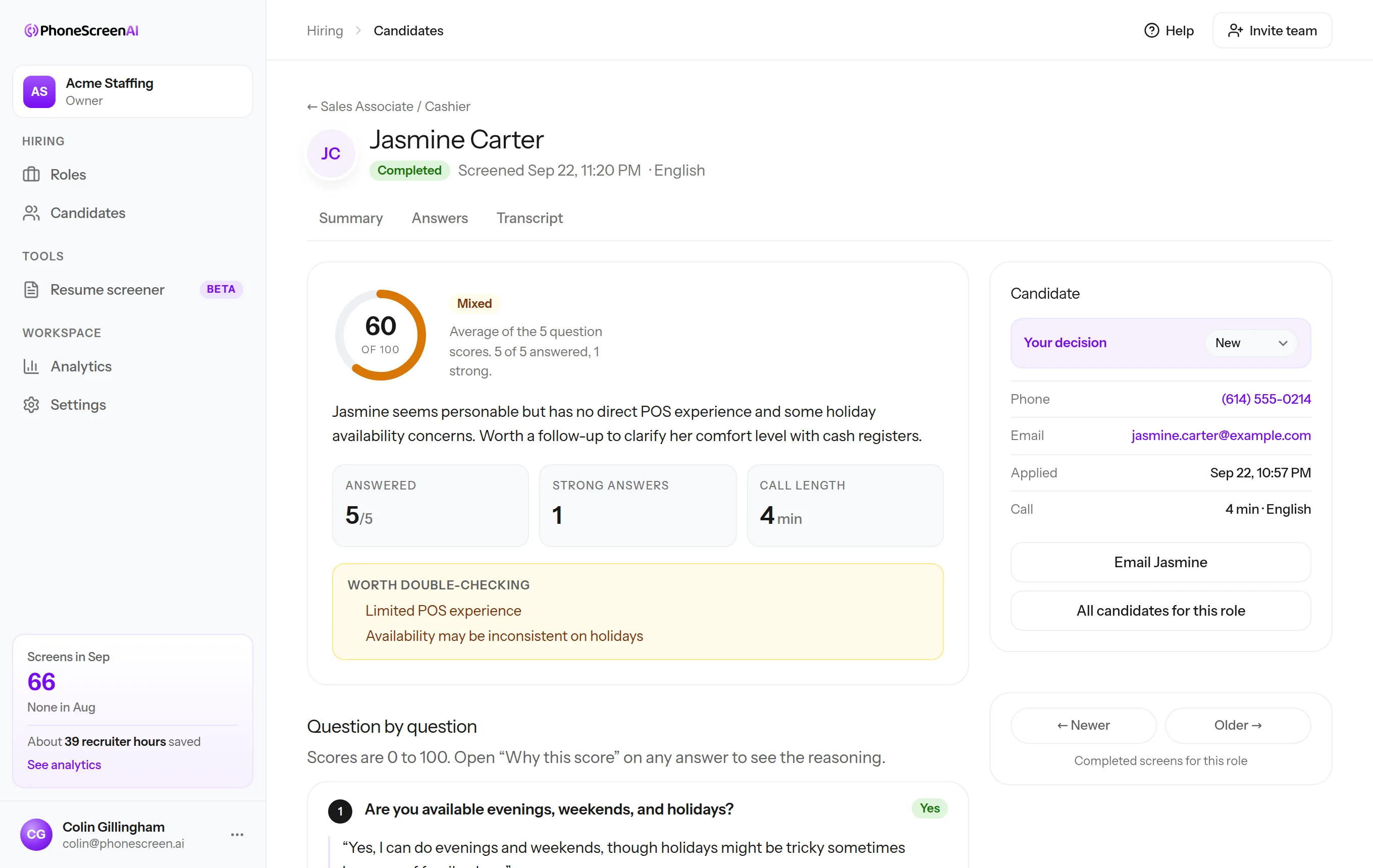Call the phone number (614) 555-0214
Screen dimensions: 1373x868
(x=1266, y=399)
